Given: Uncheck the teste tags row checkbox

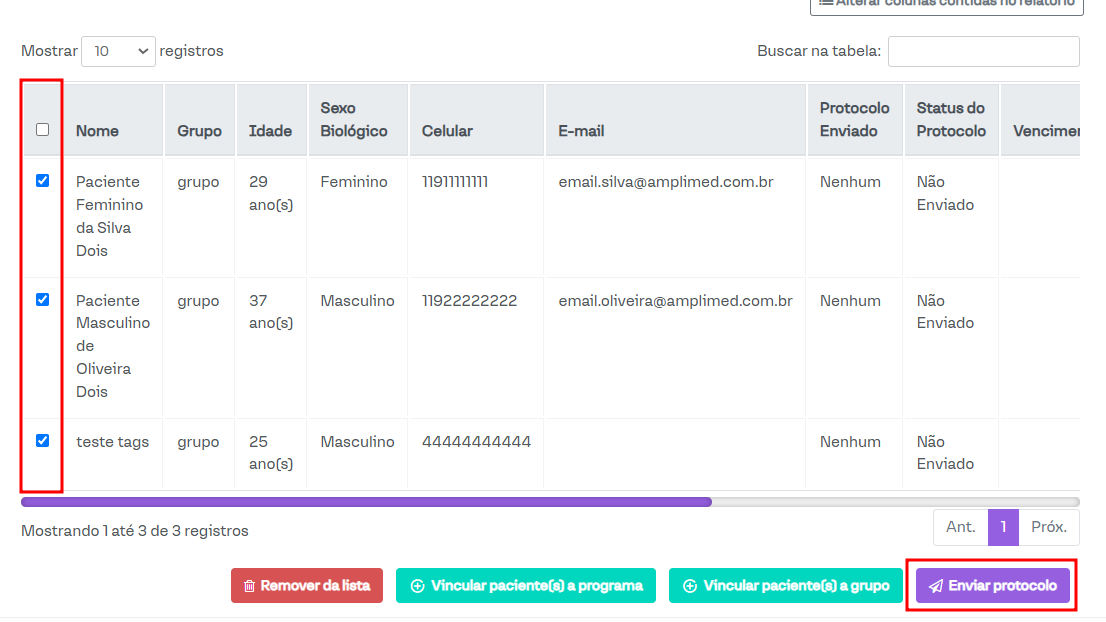Looking at the screenshot, I should coord(42,440).
